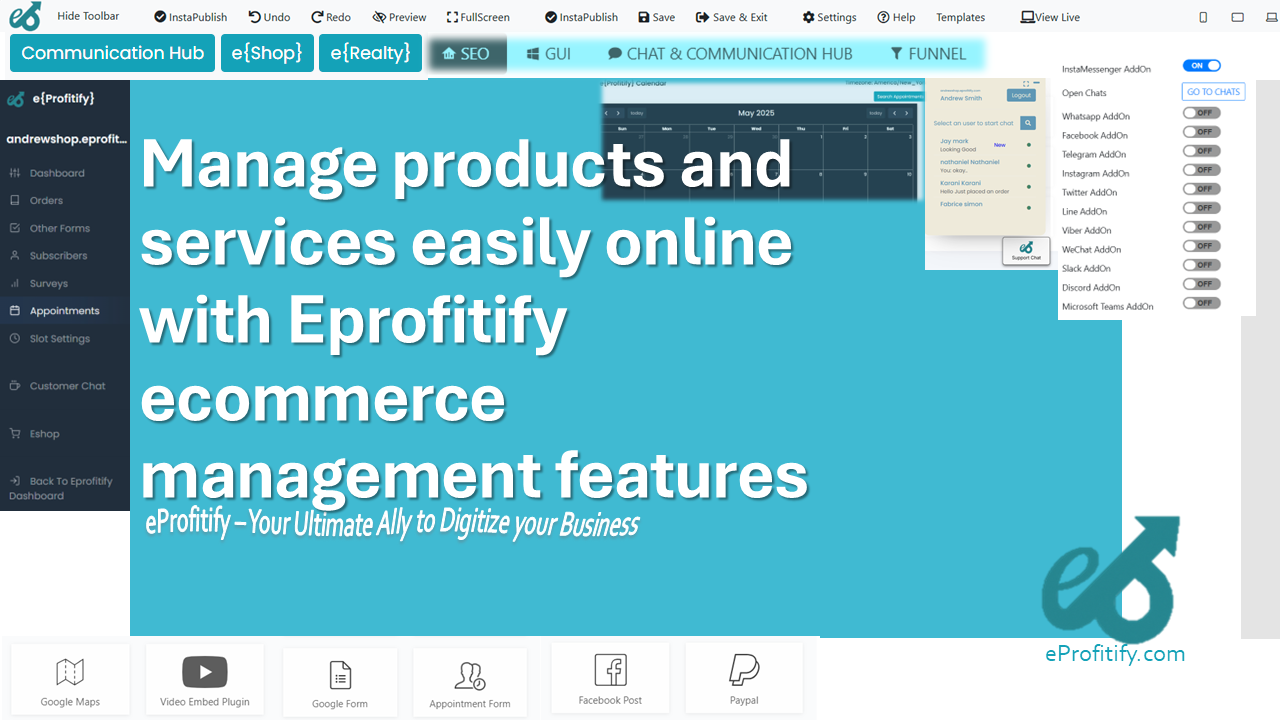
Task: Click Back To Eprofitify Dashboard
Action: [61, 488]
